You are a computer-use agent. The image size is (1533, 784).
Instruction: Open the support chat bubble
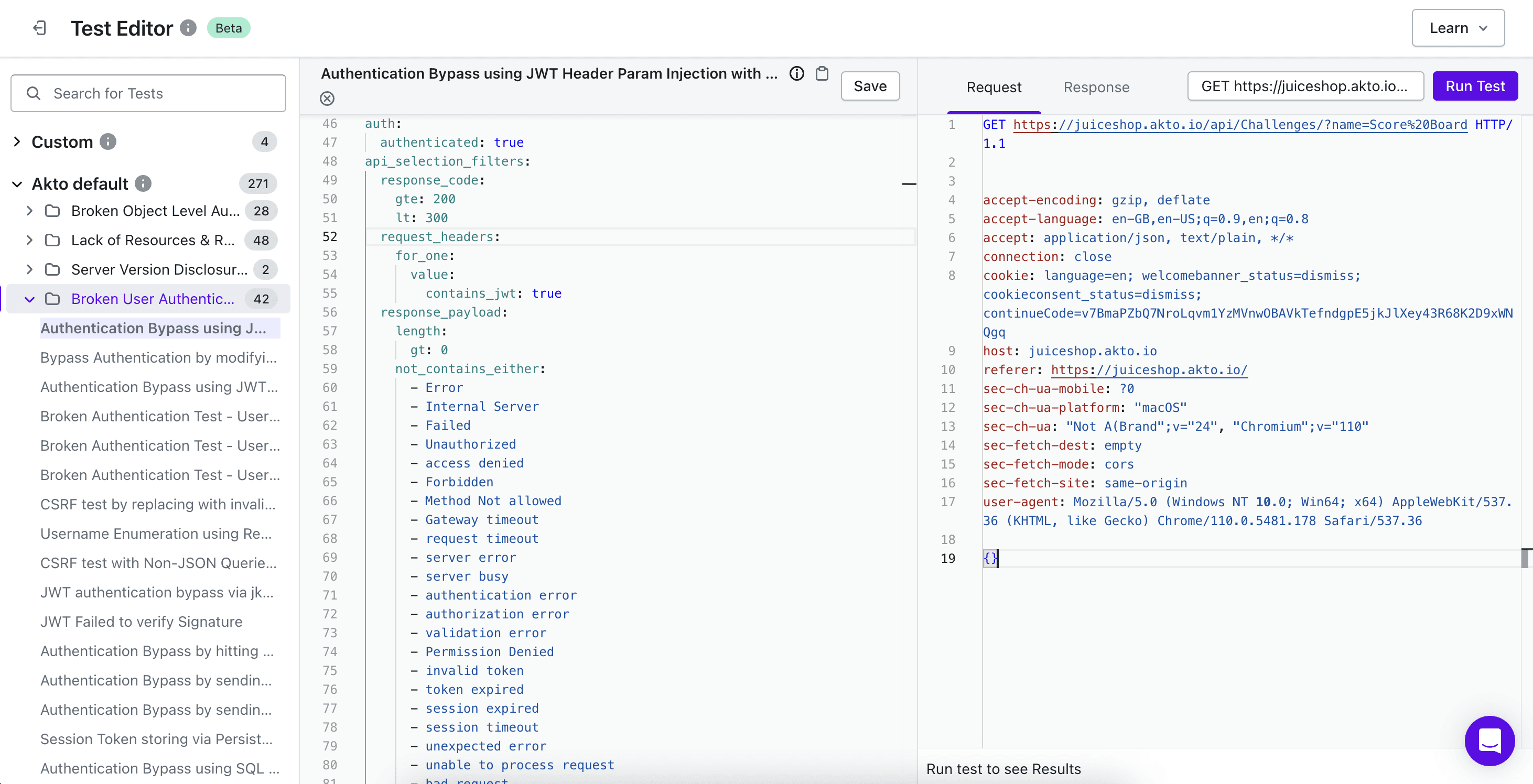click(x=1489, y=741)
